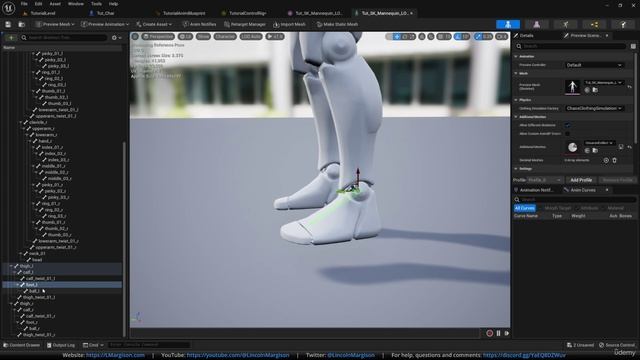
Task: Browse to Additional Meshes asset folder icon
Action: click(595, 151)
